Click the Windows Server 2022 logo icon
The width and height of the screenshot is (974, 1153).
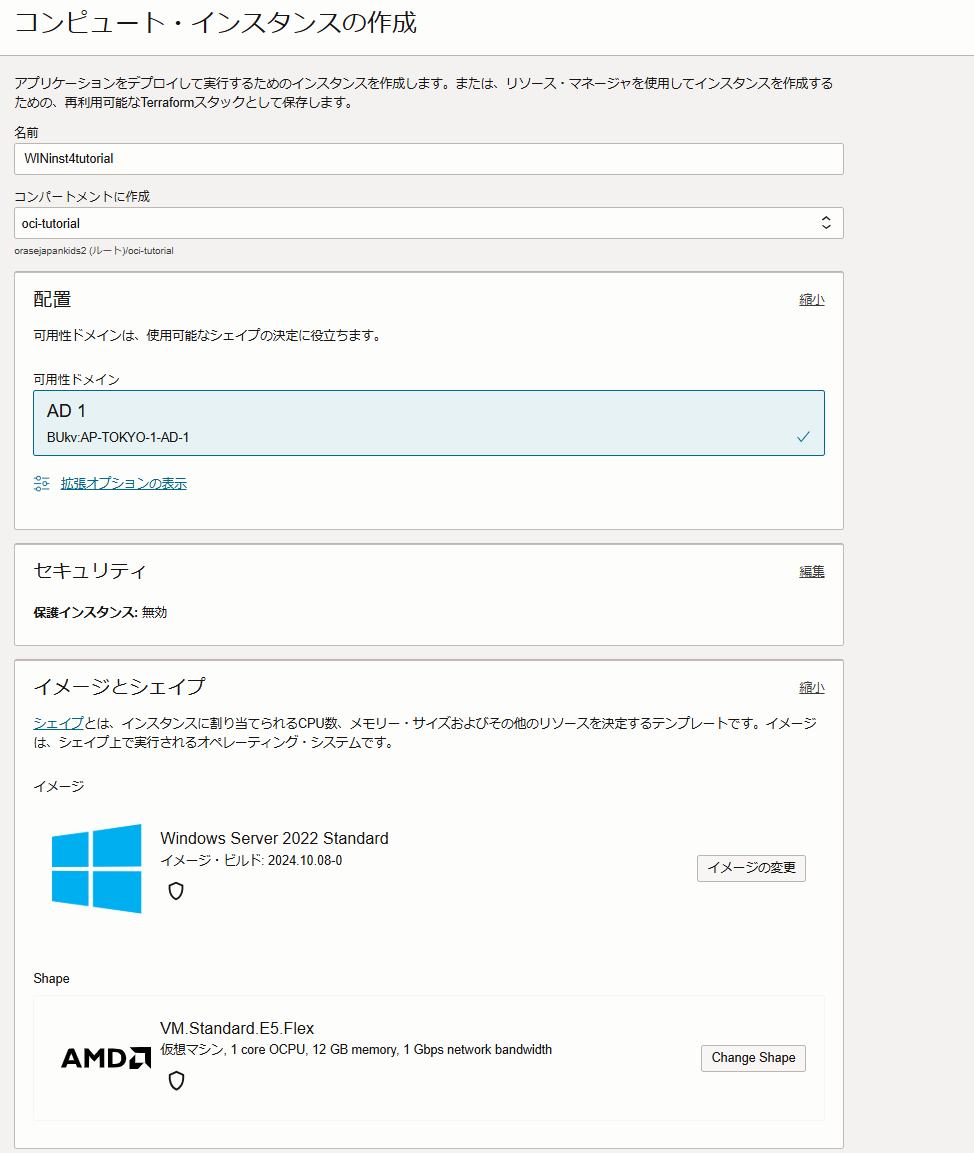pos(97,868)
